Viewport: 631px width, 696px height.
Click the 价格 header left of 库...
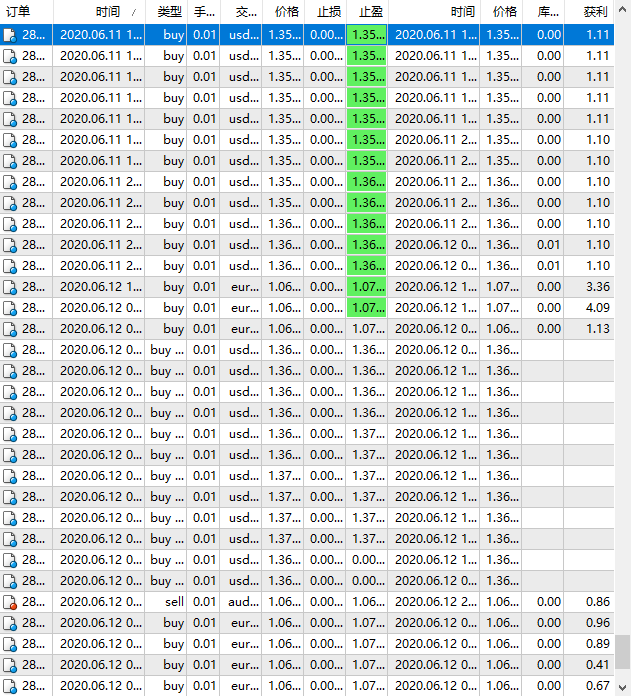(501, 12)
